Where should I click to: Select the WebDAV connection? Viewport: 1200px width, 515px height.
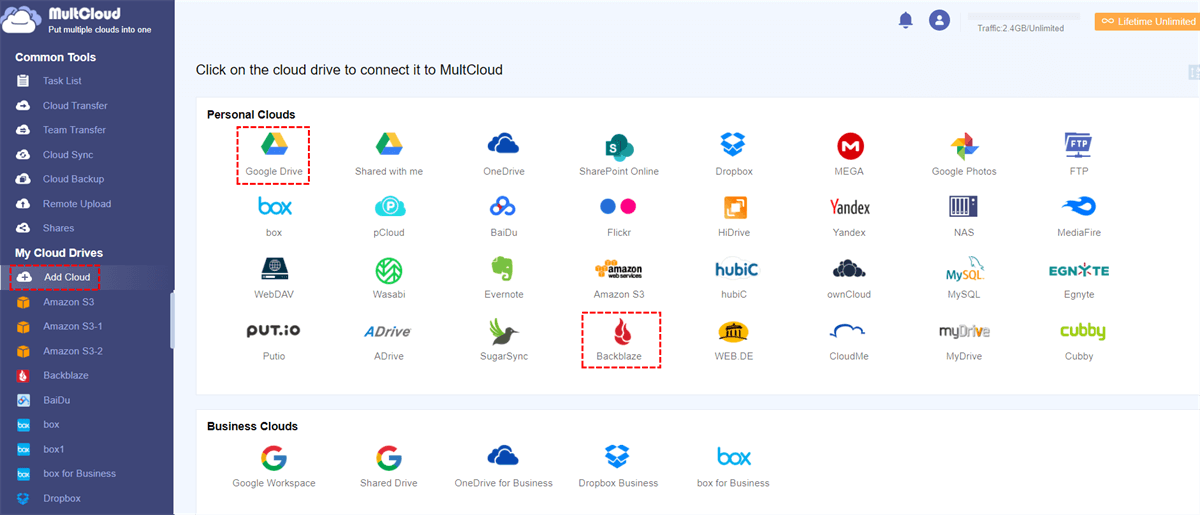tap(273, 278)
